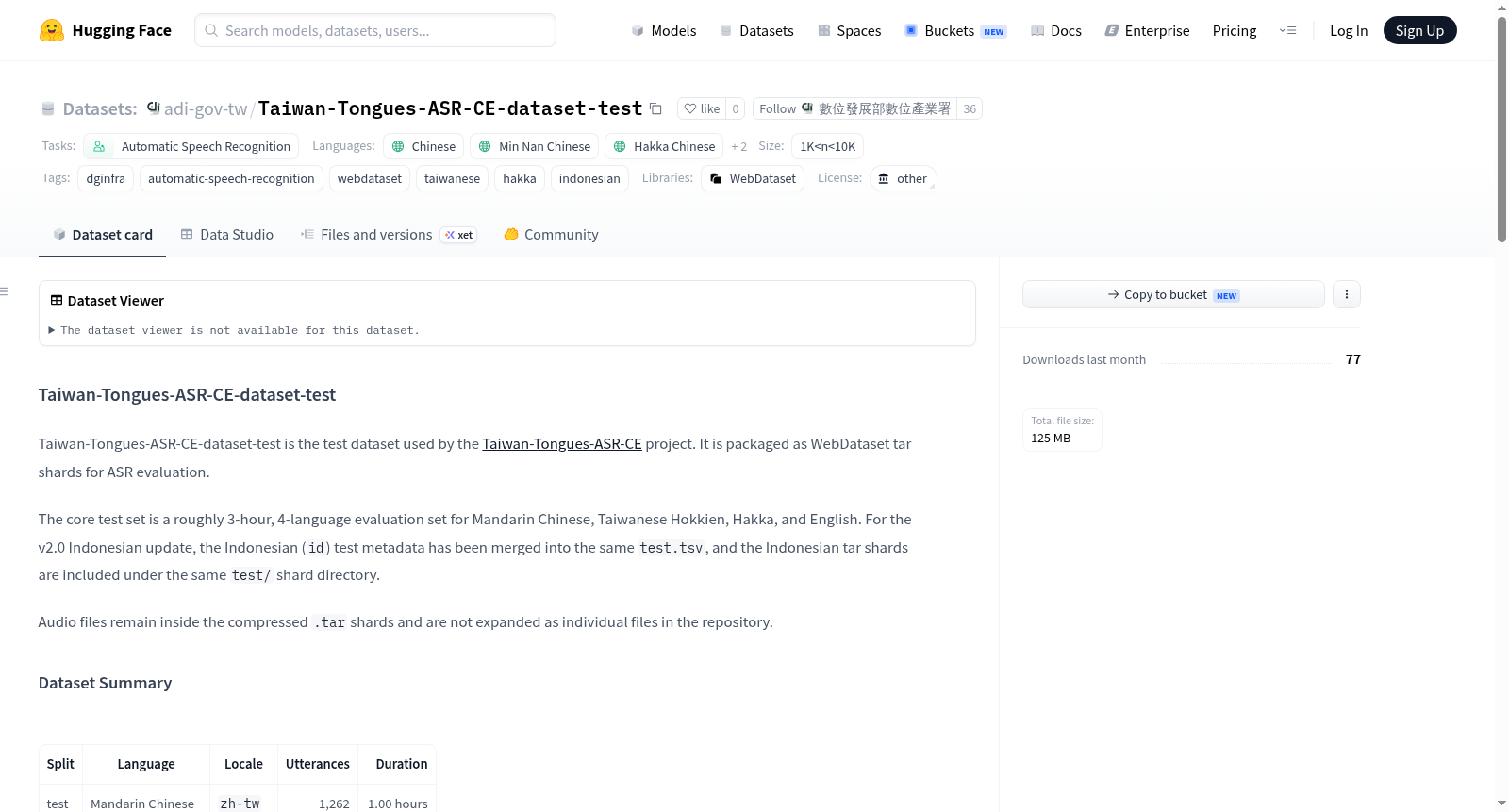
Task: Open Spaces in the top navigation
Action: [849, 30]
